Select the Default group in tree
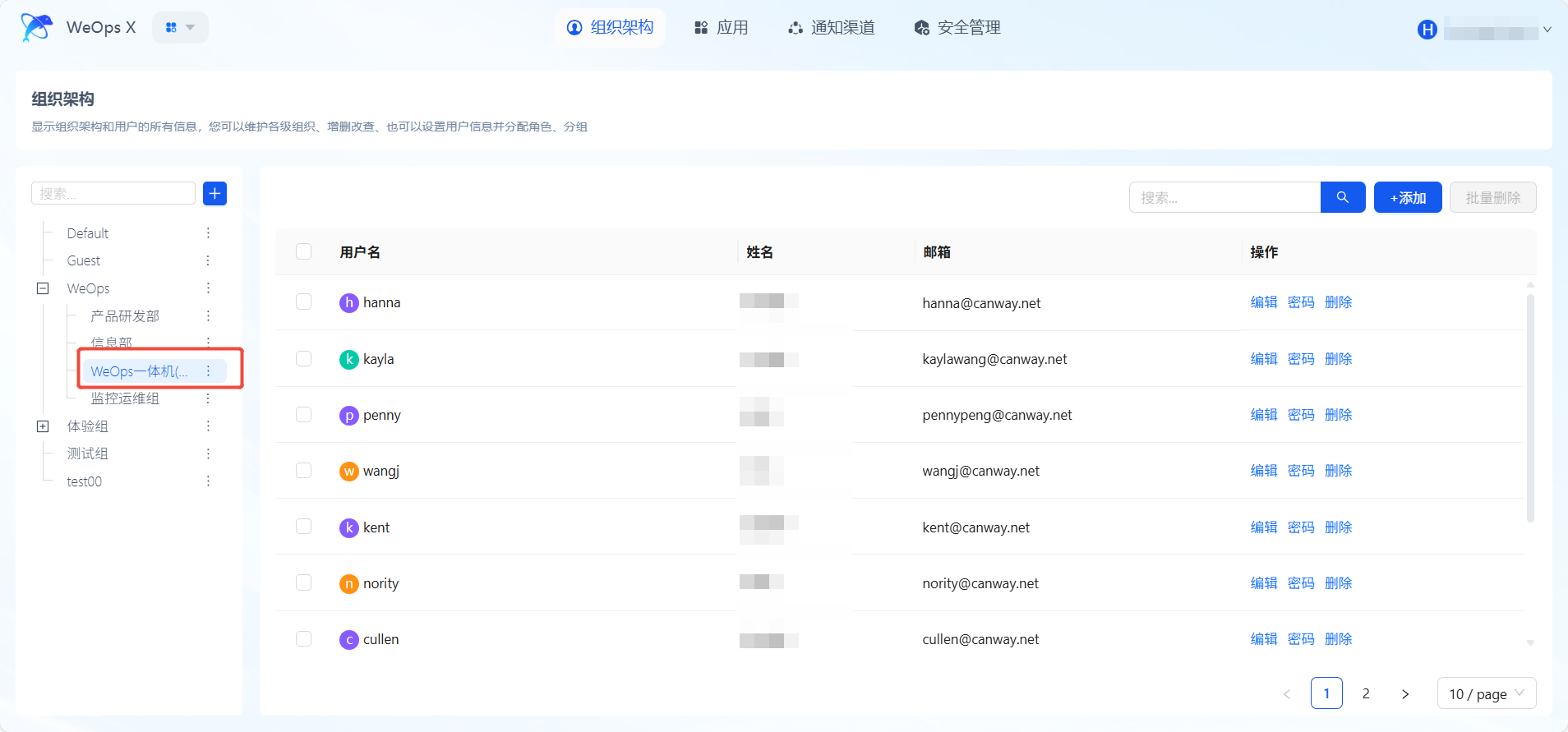This screenshot has height=732, width=1568. tap(88, 233)
